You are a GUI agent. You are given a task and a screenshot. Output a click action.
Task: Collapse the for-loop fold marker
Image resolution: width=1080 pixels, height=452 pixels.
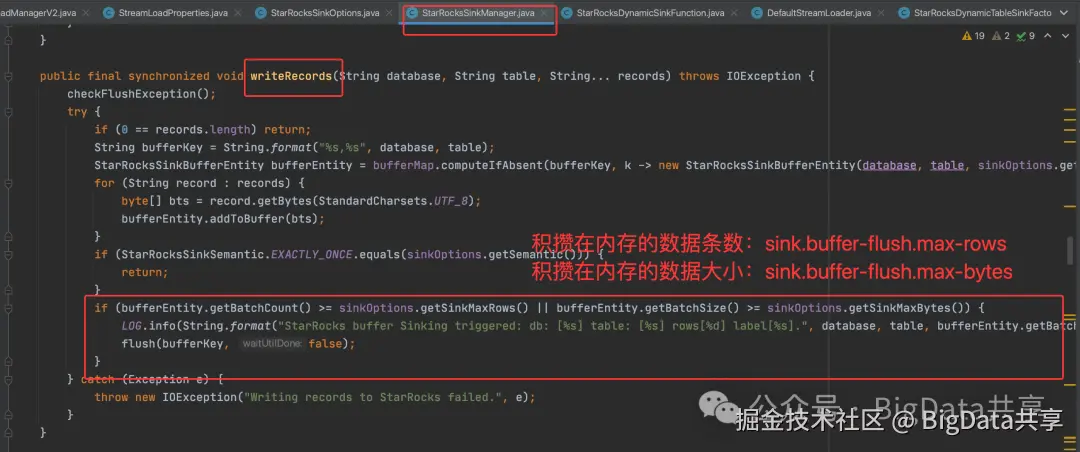(x=8, y=183)
